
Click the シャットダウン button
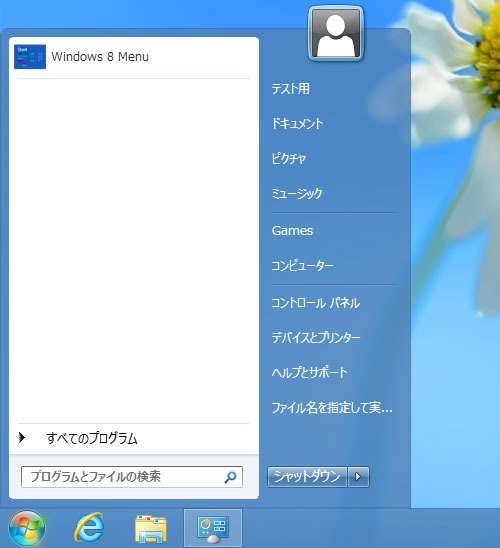coord(307,476)
